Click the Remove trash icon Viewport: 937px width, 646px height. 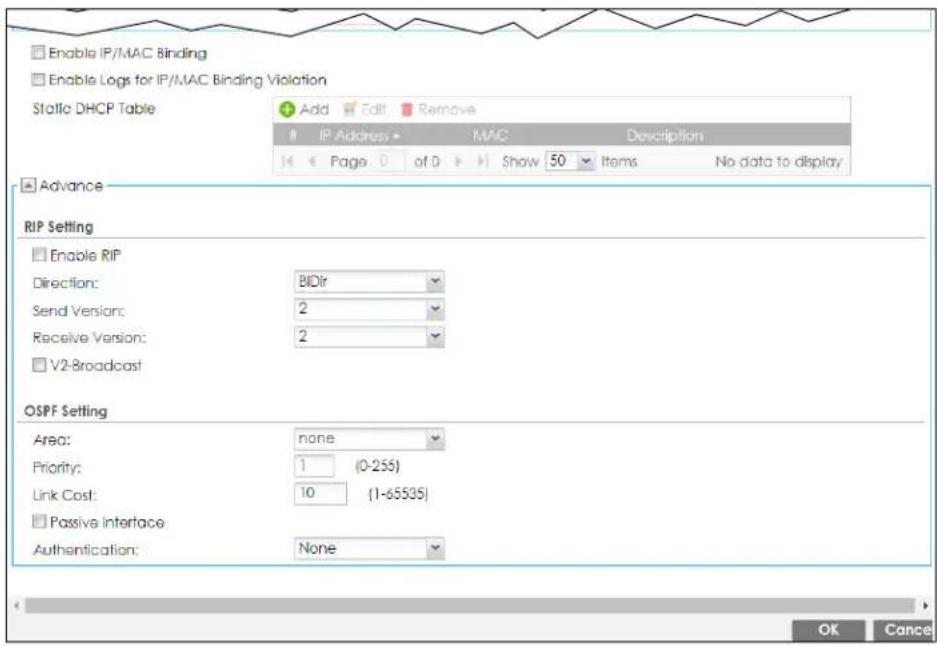[407, 109]
